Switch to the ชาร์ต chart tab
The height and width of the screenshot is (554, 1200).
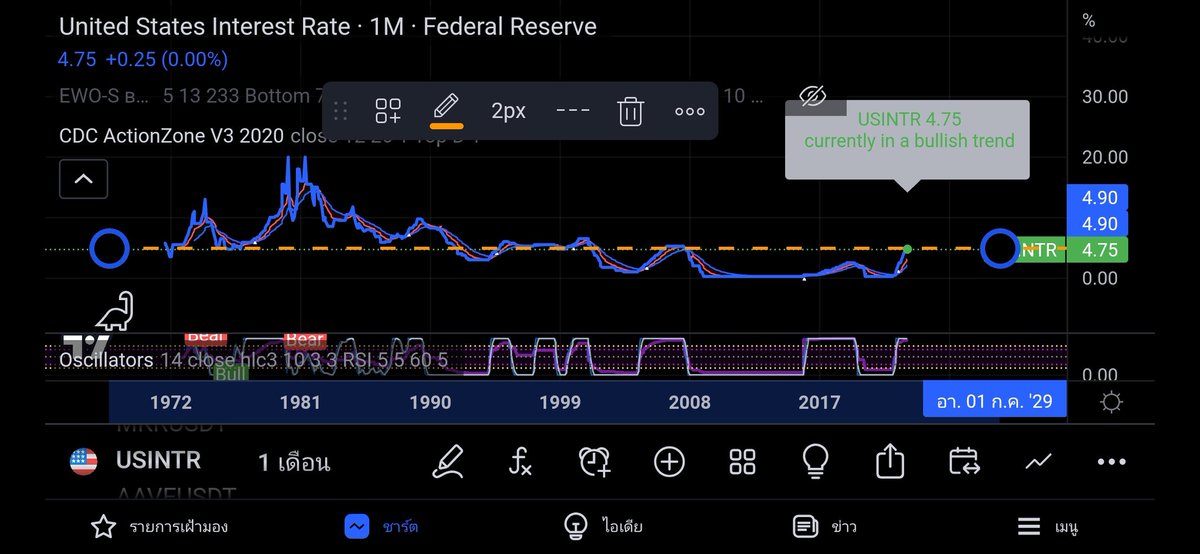382,526
